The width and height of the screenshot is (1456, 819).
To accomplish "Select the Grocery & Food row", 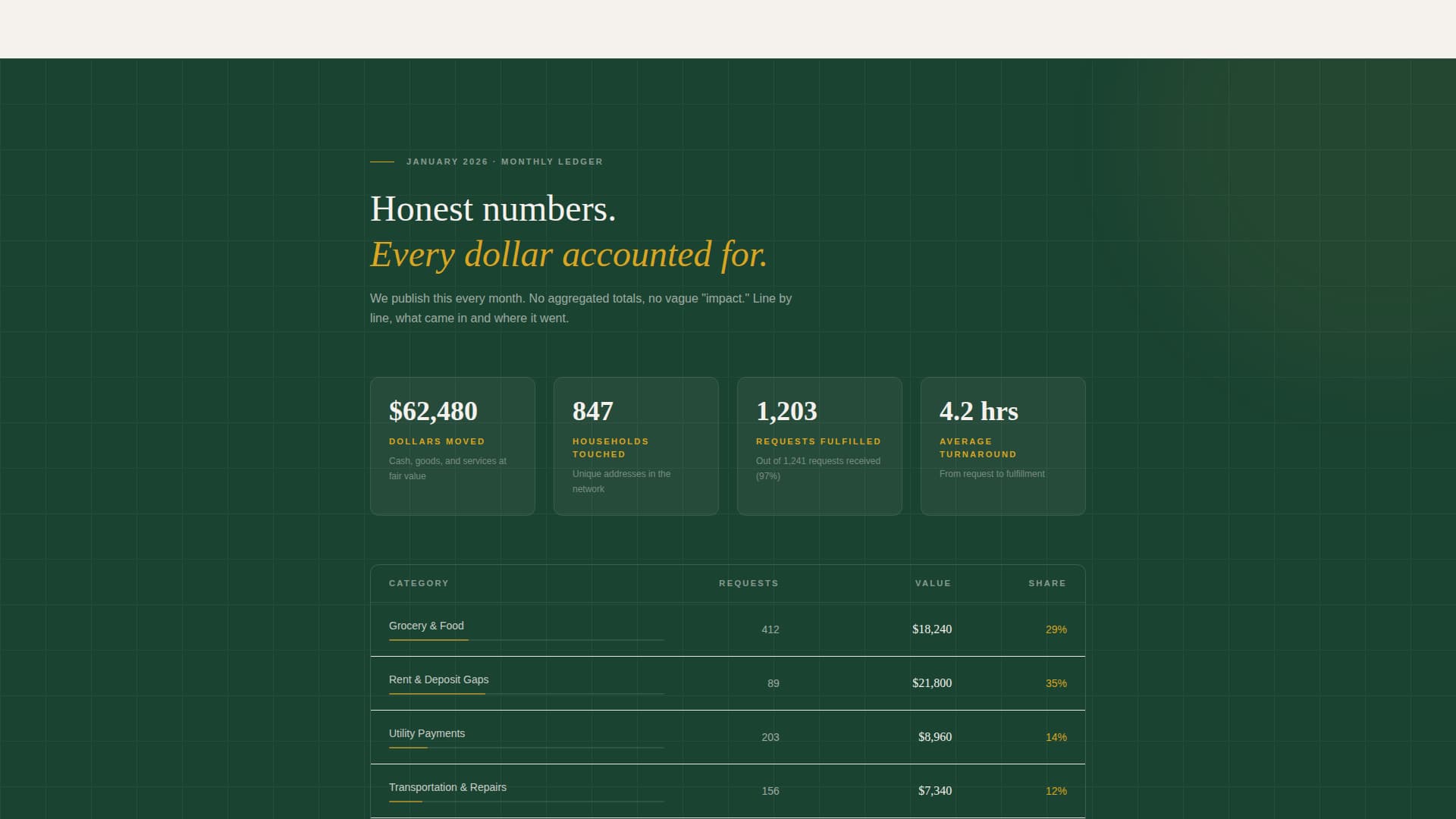I will [726, 629].
